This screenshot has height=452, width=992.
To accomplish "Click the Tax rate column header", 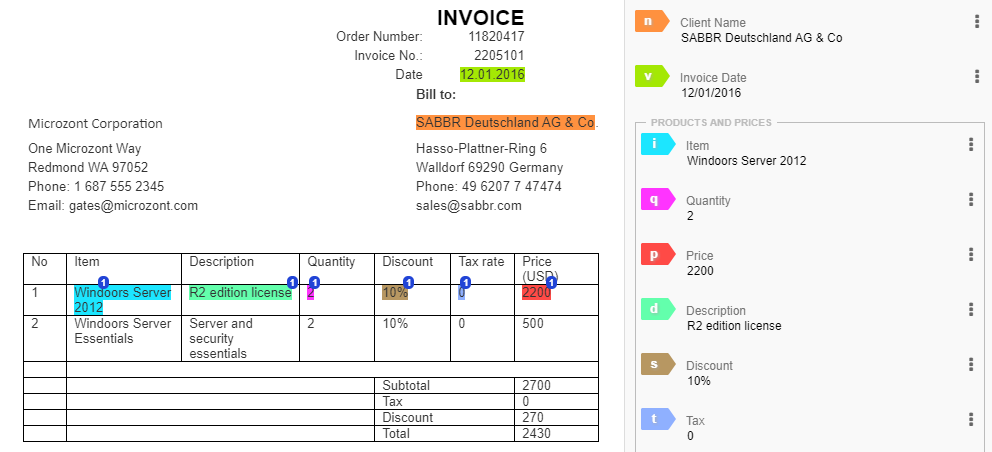I will (481, 261).
